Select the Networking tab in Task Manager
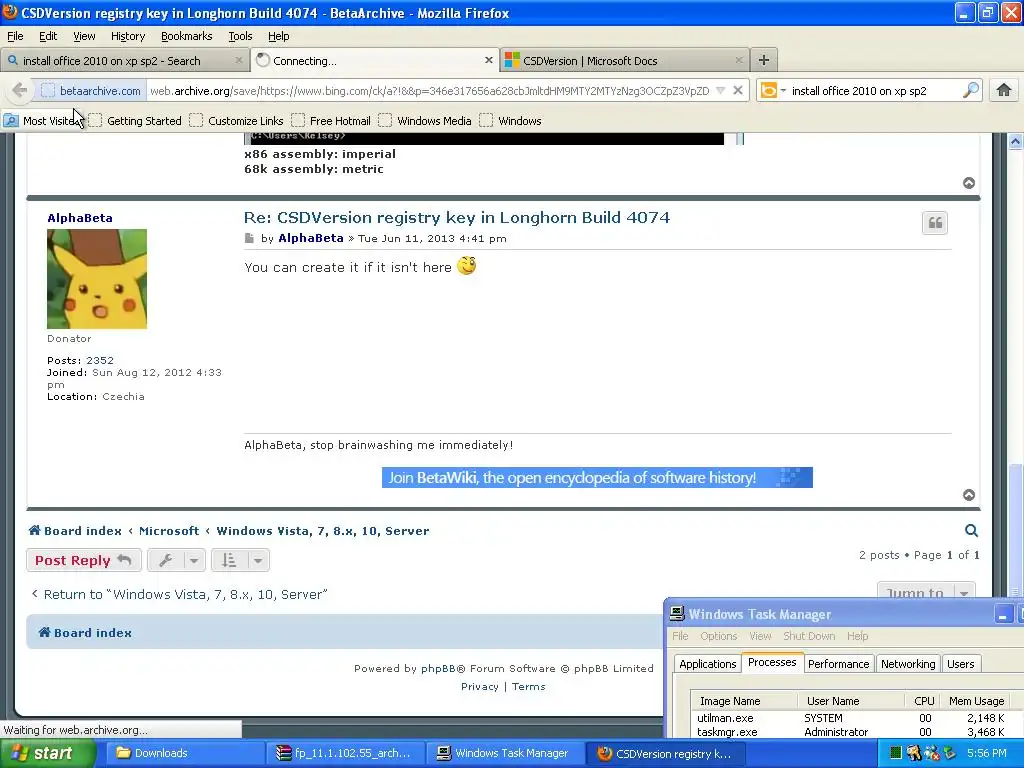This screenshot has width=1024, height=768. pos(908,664)
